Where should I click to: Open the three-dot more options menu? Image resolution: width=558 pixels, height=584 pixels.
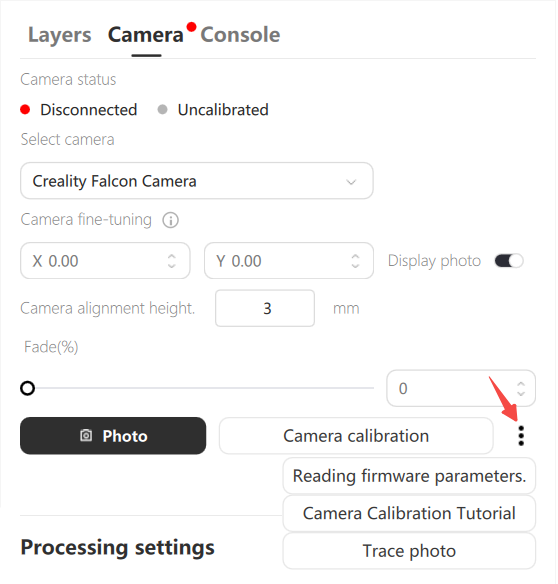(x=521, y=436)
